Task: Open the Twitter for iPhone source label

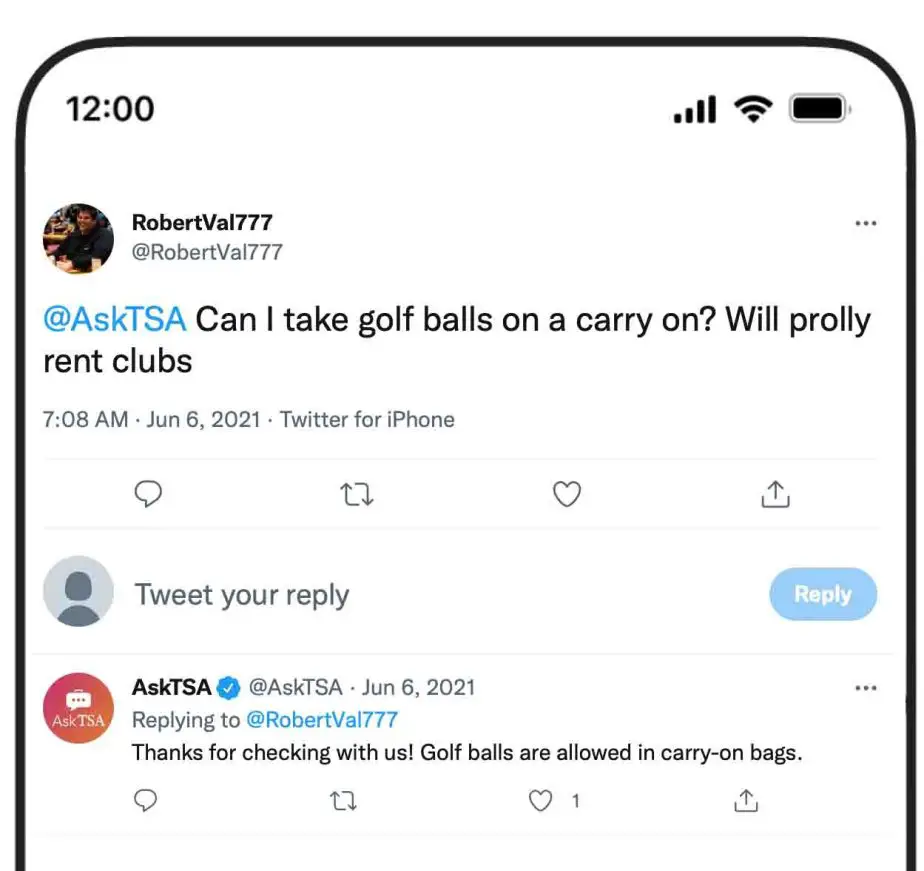Action: [367, 419]
